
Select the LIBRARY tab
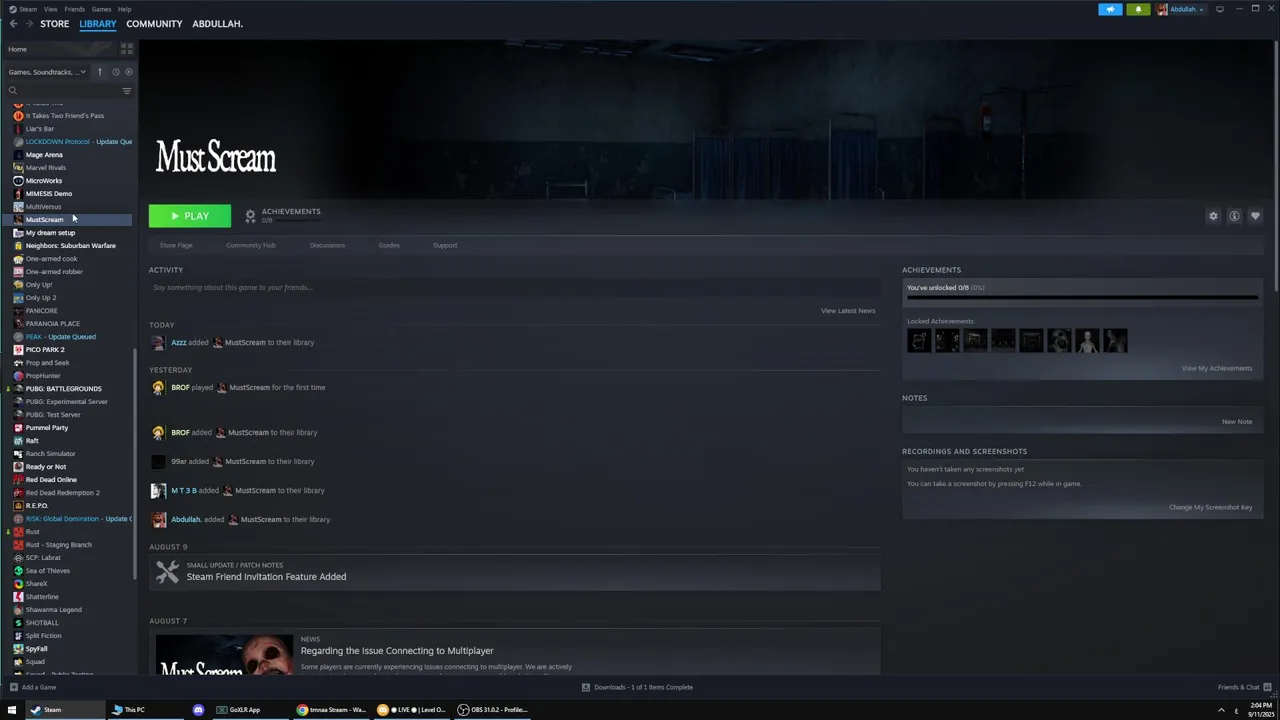pos(98,24)
